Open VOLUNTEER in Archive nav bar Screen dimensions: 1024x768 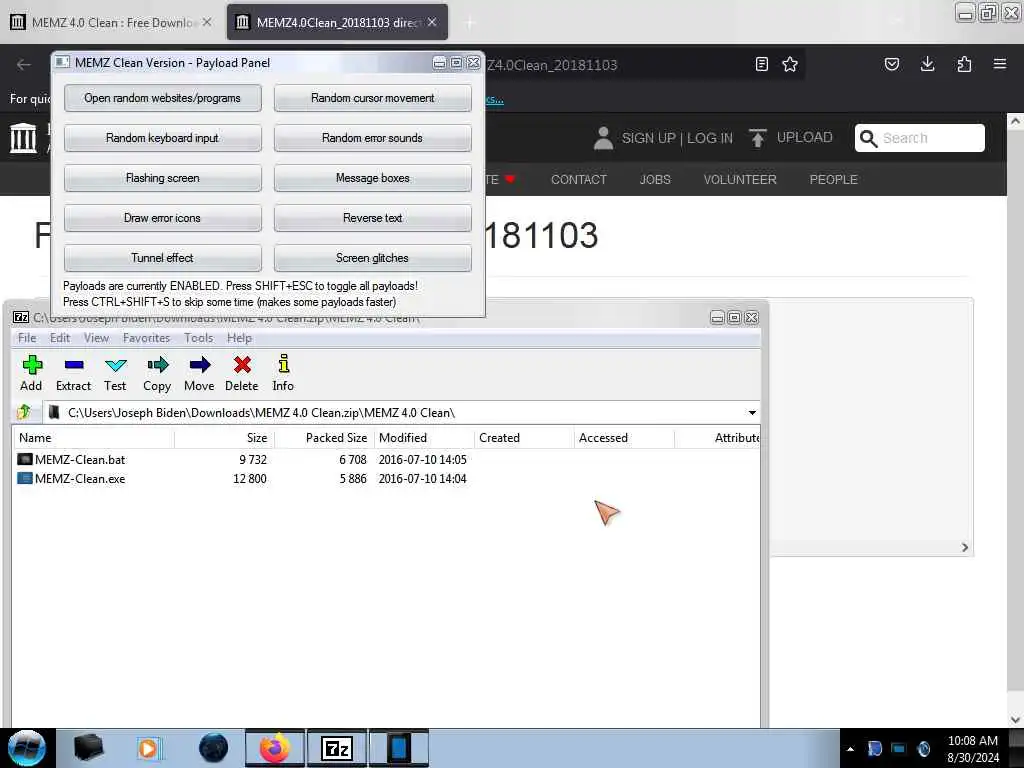click(x=740, y=180)
